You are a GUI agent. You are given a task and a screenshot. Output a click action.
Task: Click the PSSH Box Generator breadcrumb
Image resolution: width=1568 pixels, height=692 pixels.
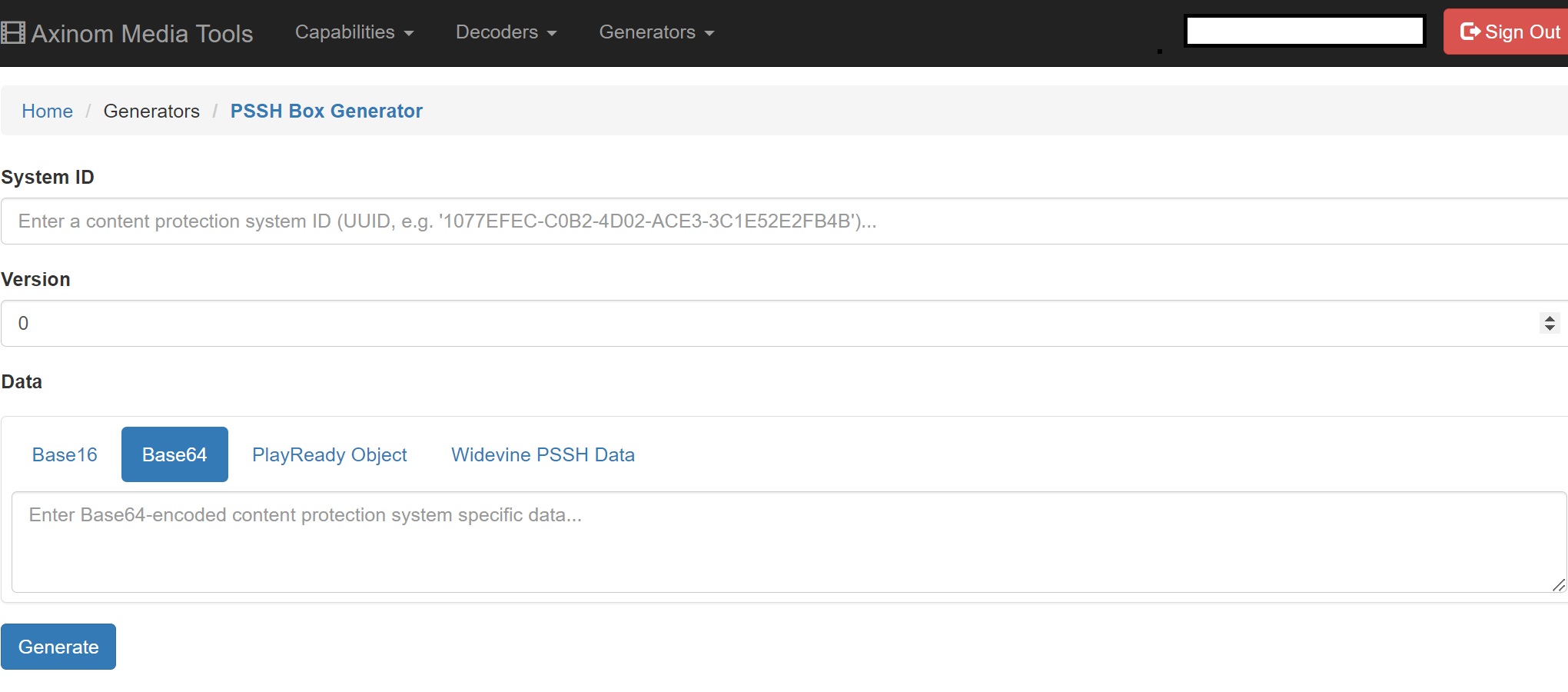[x=327, y=111]
